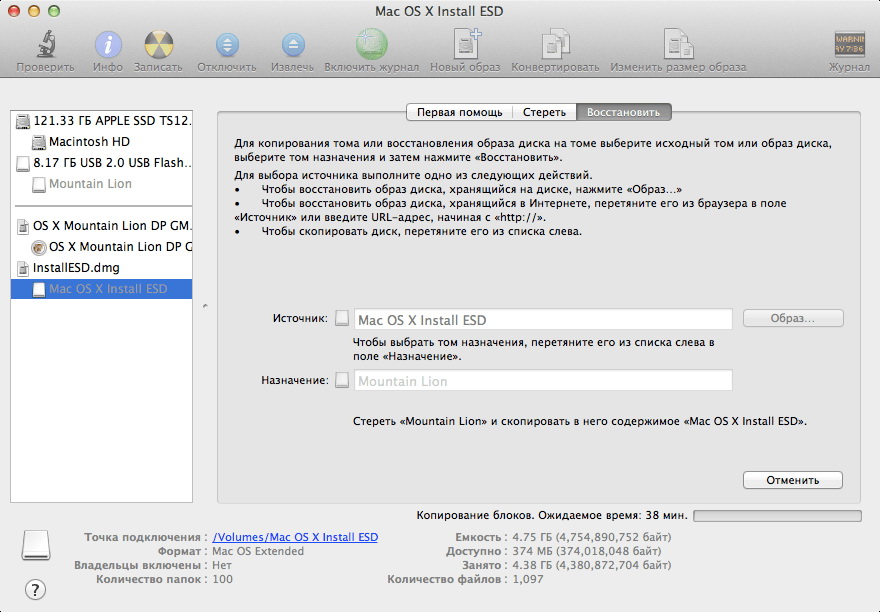Select the Mountain Lion volume in sidebar
880x612 pixels.
click(102, 184)
